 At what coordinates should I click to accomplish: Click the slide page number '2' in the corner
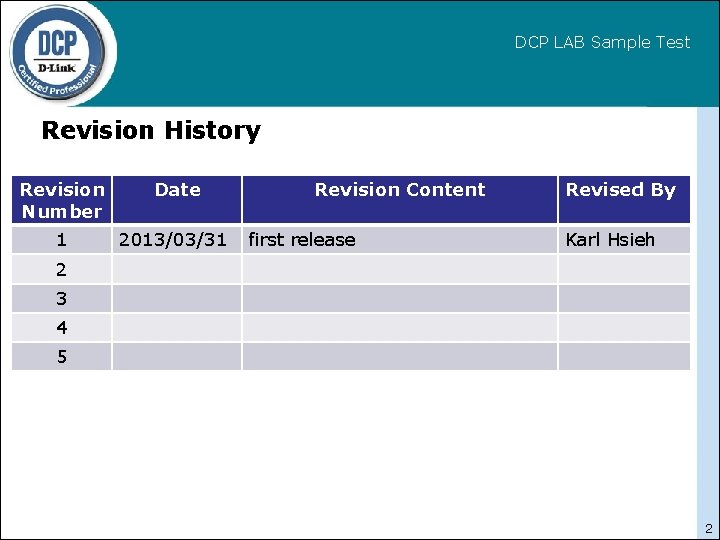coord(709,528)
